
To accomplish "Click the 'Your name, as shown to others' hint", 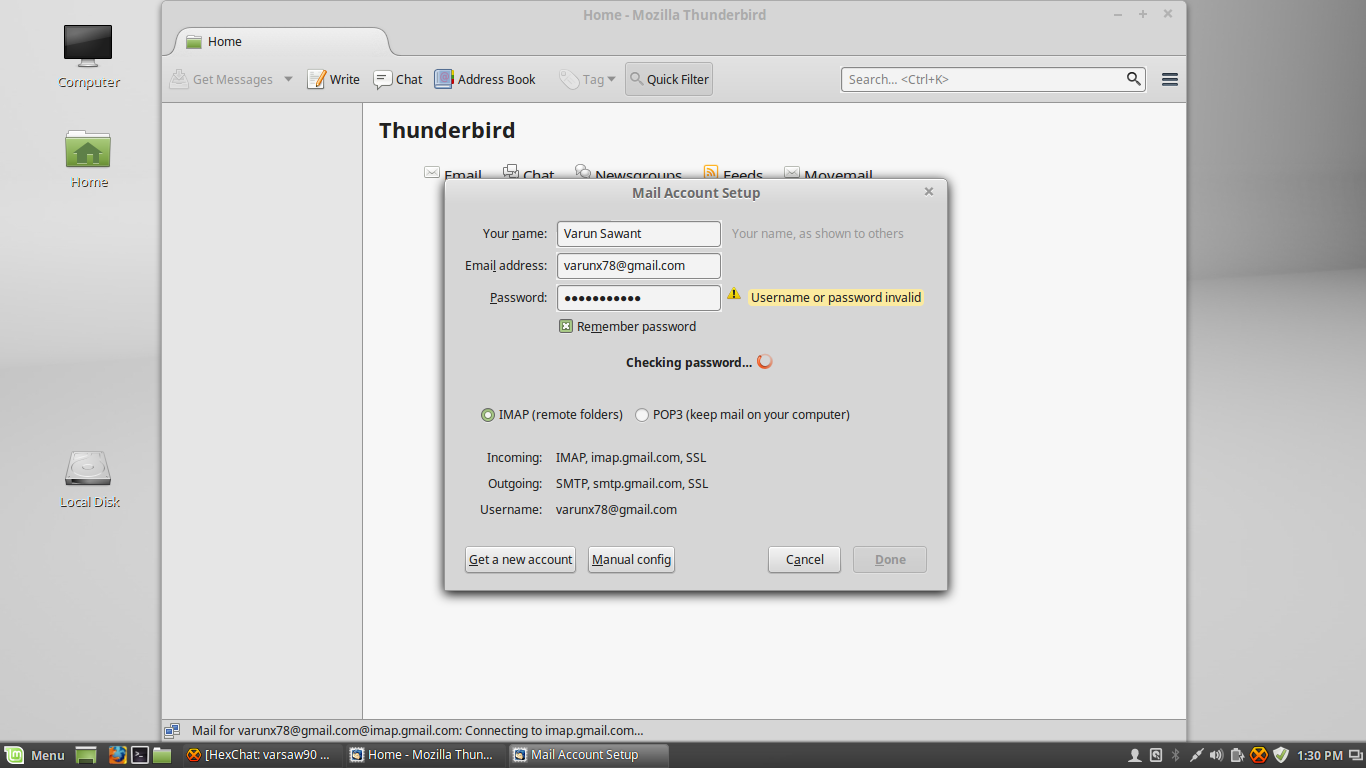I will [x=818, y=233].
